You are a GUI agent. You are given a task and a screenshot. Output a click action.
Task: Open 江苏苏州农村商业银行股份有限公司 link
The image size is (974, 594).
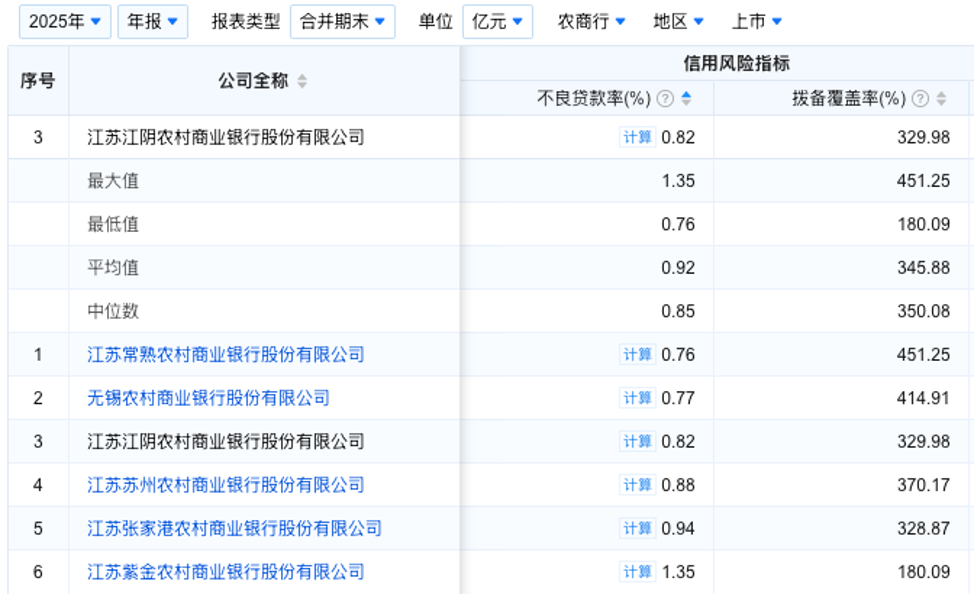coord(225,485)
